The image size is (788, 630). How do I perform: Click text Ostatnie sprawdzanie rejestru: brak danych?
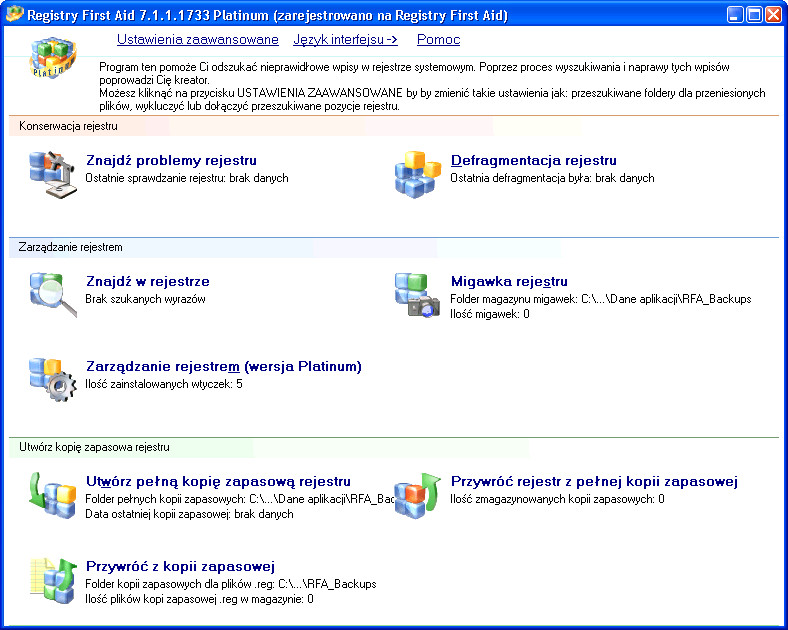[x=187, y=178]
